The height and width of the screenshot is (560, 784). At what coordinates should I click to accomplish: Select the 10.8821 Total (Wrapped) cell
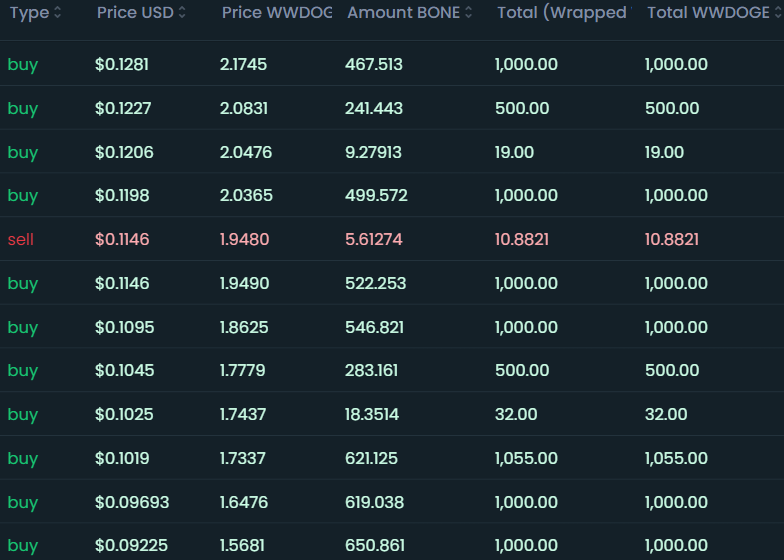point(522,240)
